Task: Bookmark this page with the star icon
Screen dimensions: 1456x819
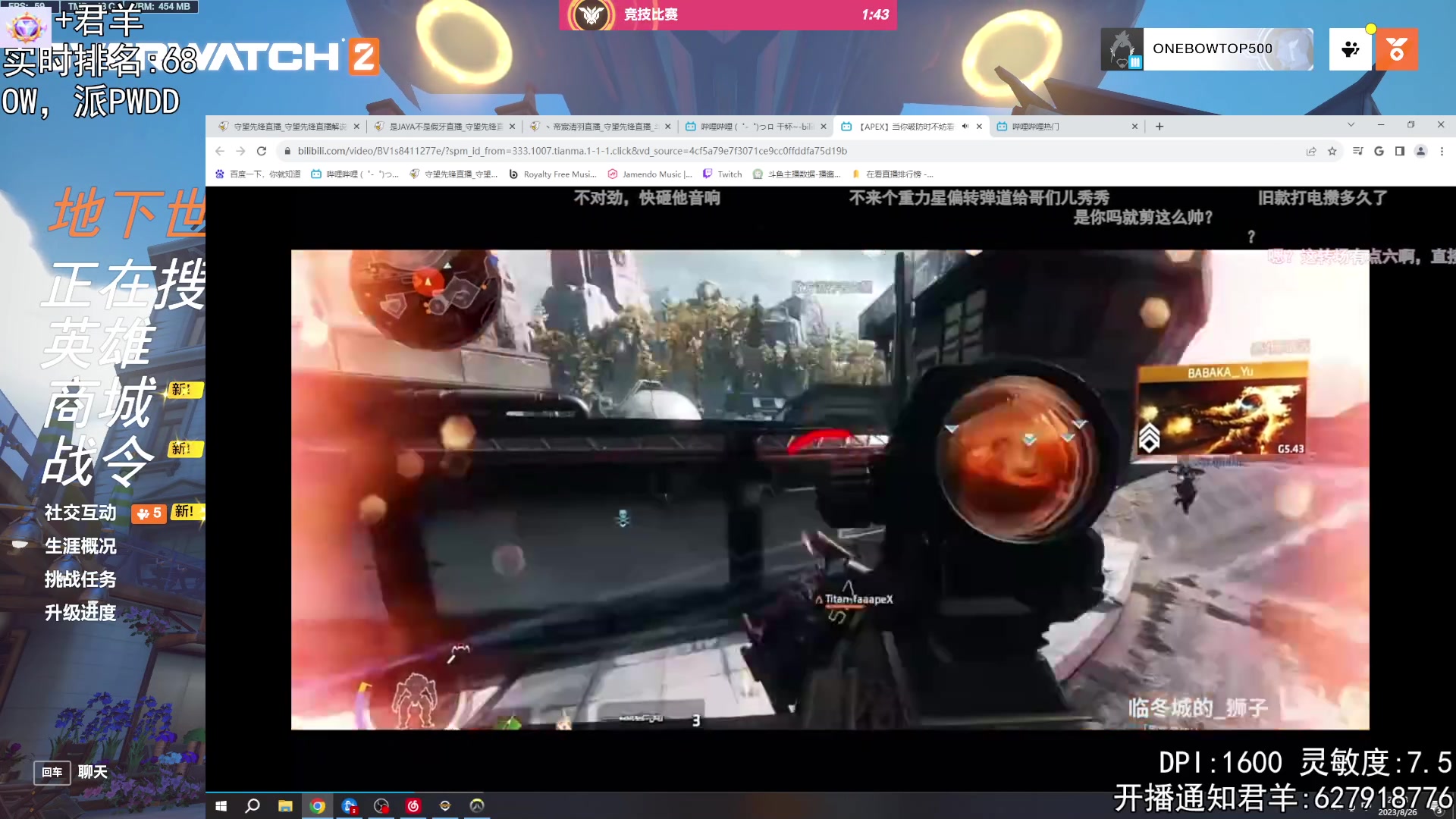Action: [x=1332, y=151]
